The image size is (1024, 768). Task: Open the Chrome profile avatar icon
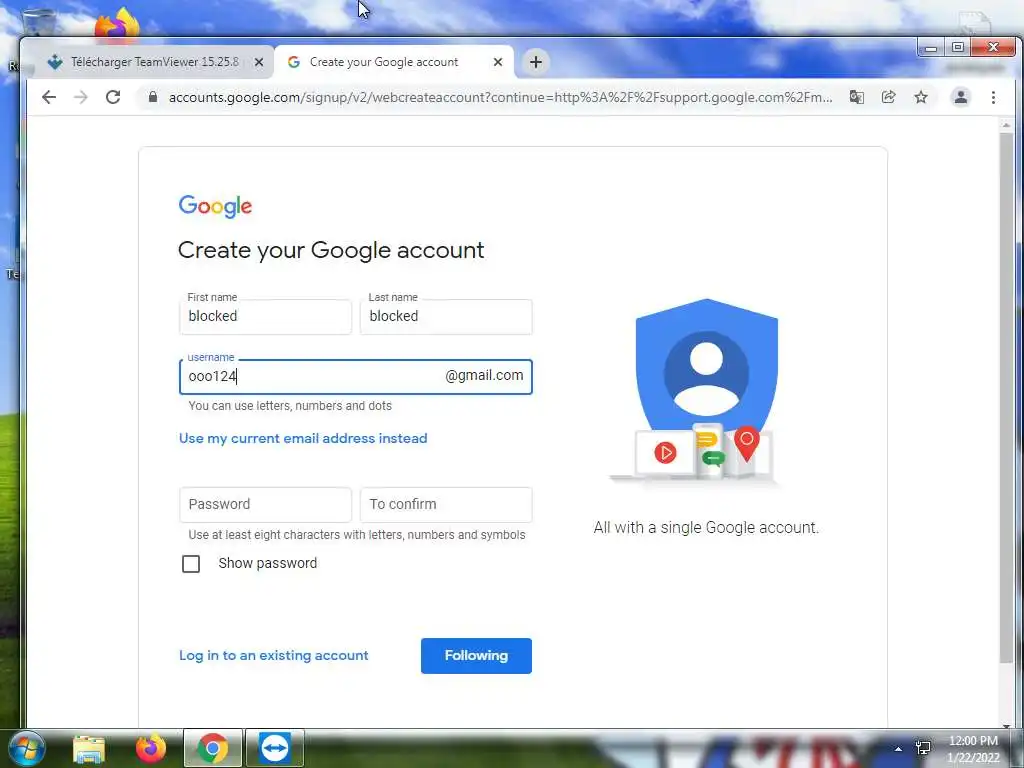[x=961, y=97]
